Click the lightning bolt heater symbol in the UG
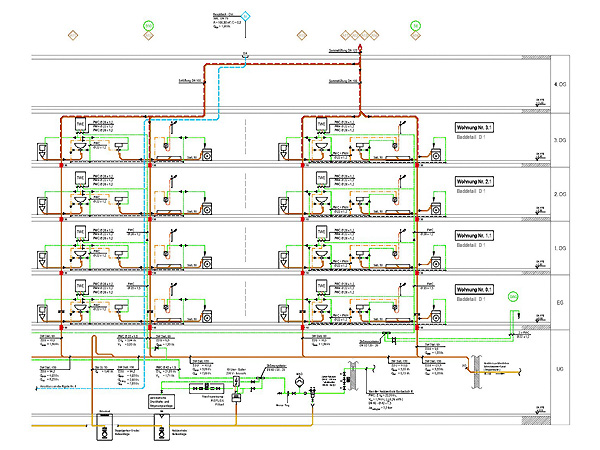 [236, 381]
